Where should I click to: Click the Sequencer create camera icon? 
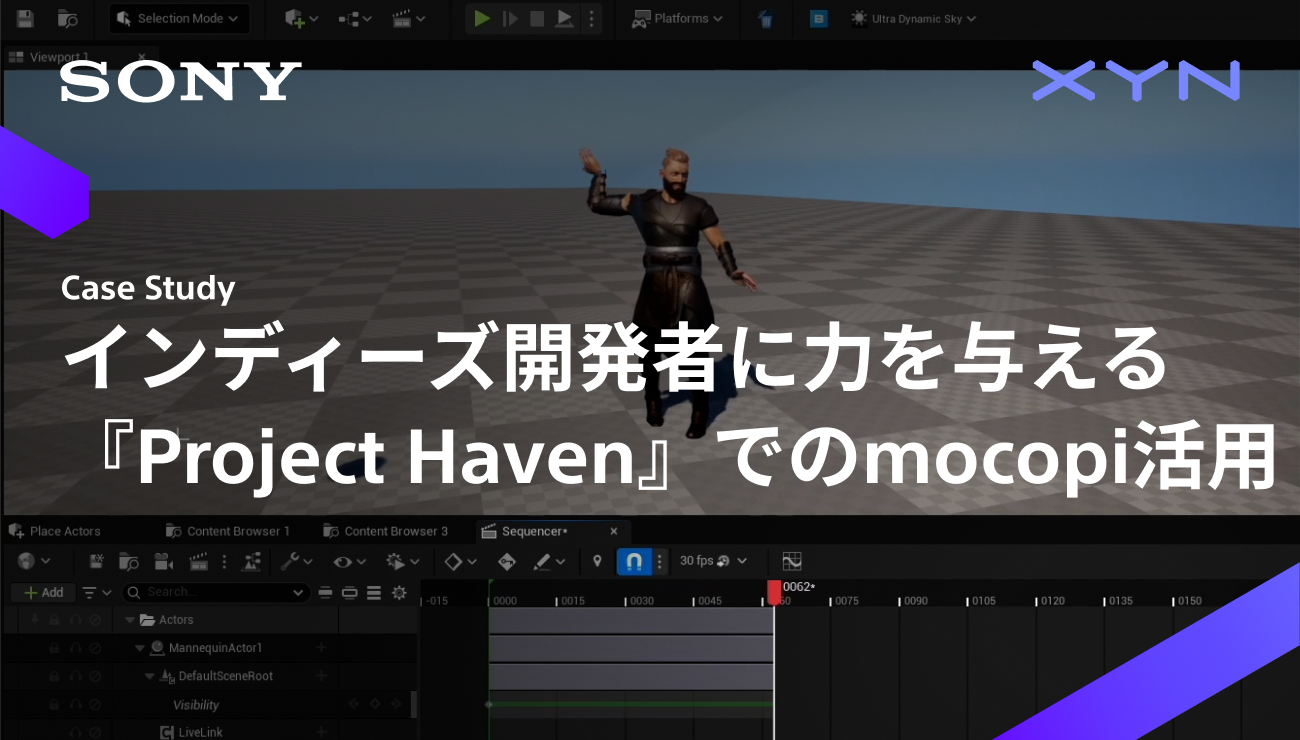click(x=163, y=562)
